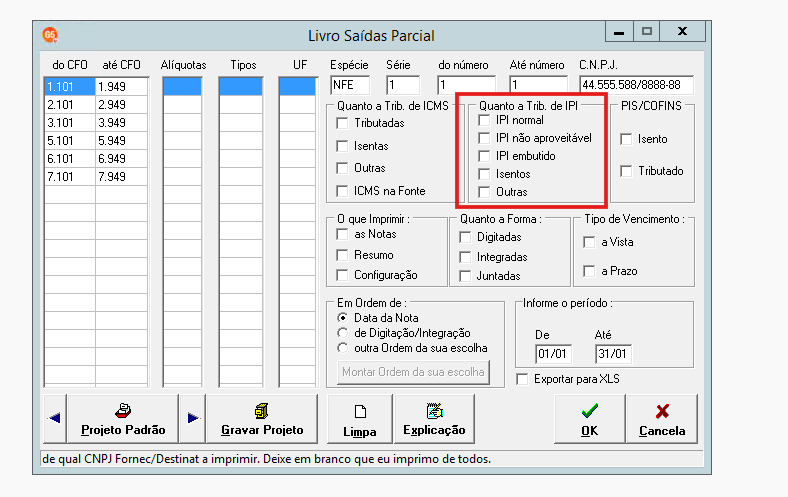Enable the ICMS na Fonte checkbox

tap(342, 191)
